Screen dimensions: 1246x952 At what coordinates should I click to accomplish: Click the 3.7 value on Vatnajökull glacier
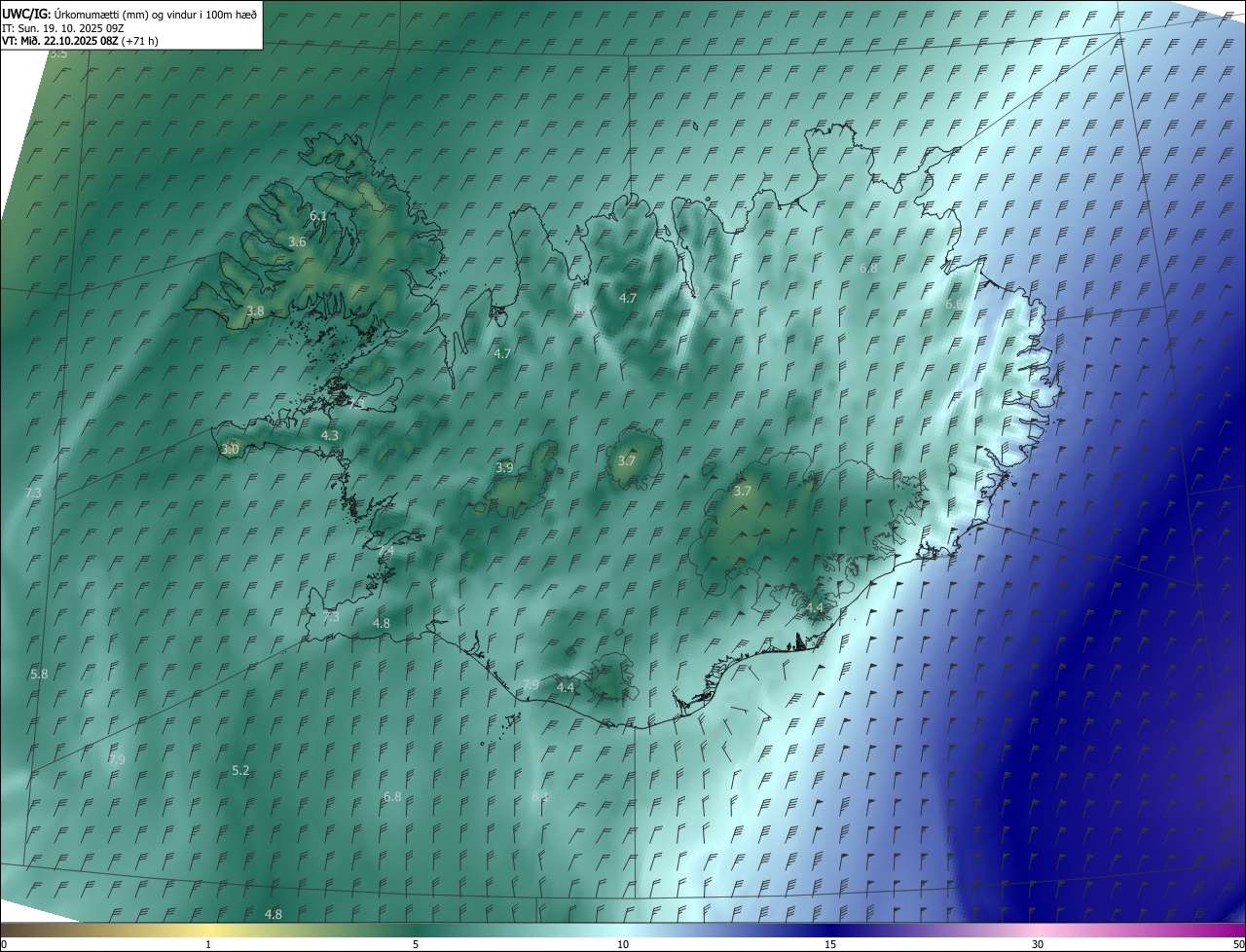[x=742, y=491]
